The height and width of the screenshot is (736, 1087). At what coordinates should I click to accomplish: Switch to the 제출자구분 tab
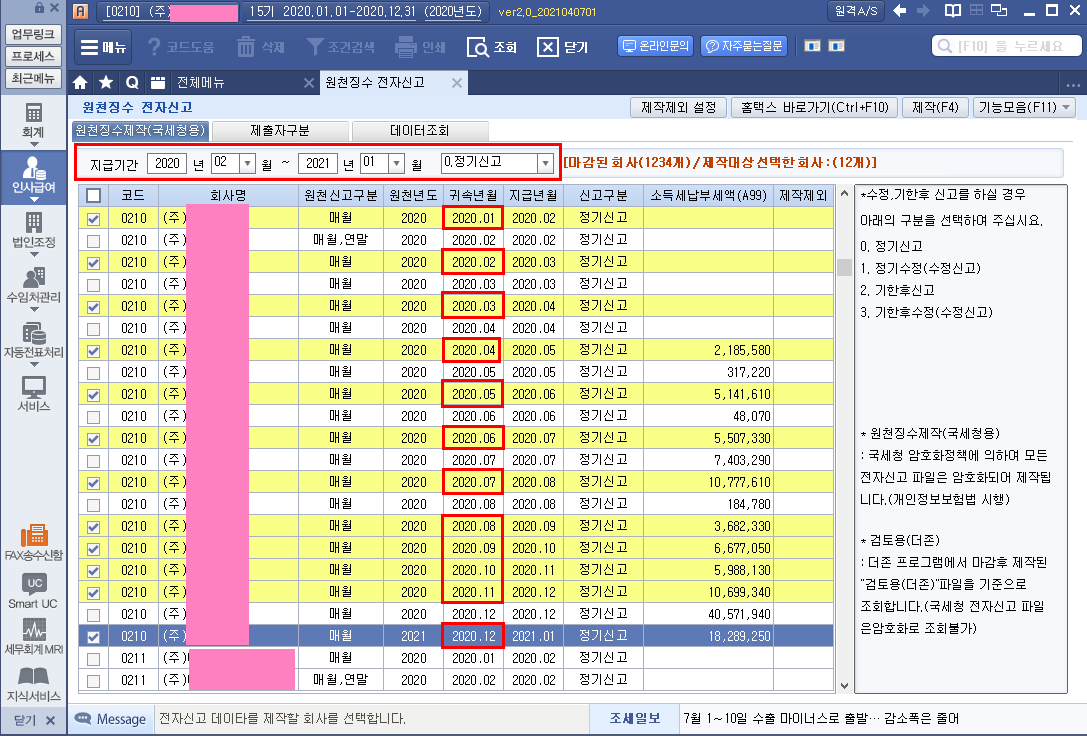(280, 130)
